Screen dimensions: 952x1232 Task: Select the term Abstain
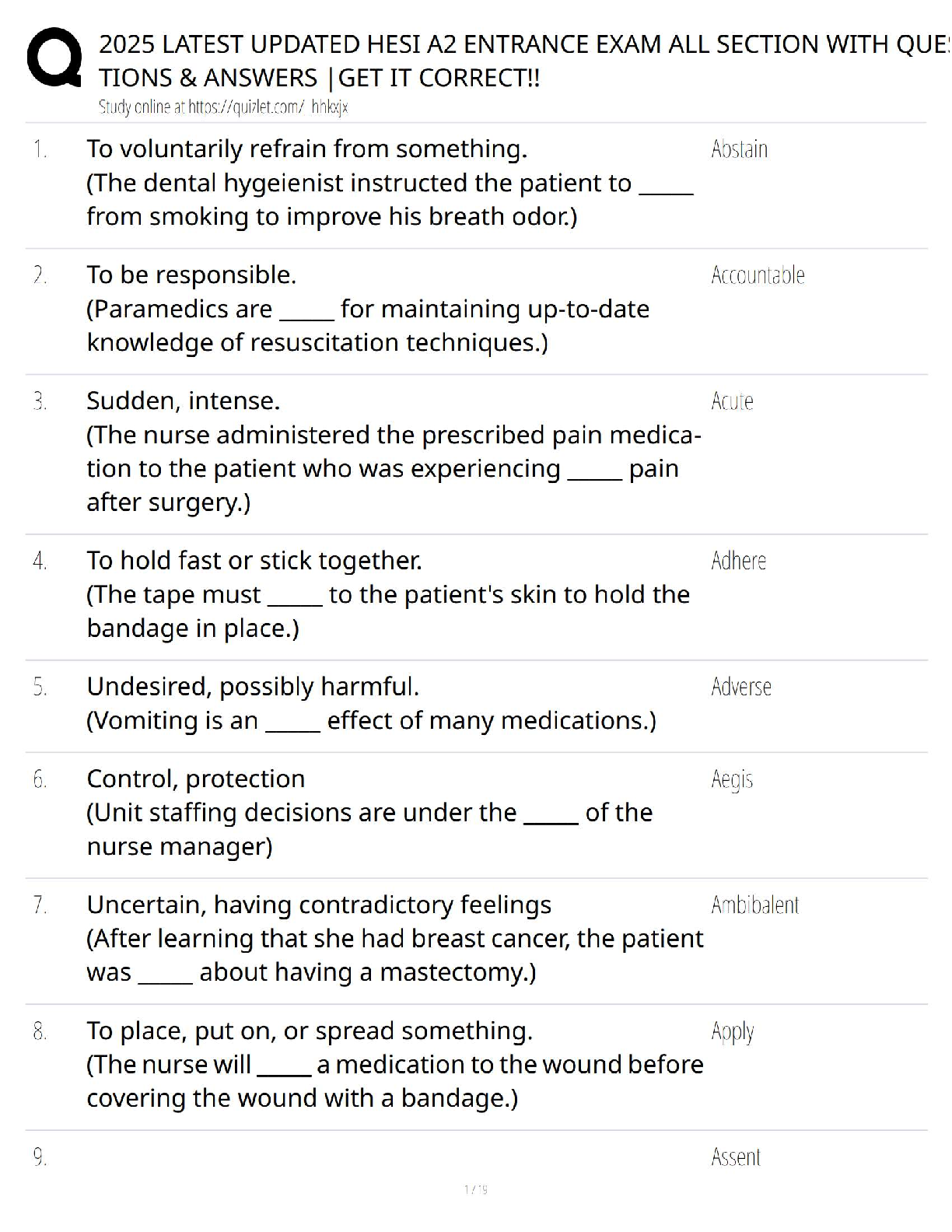pyautogui.click(x=739, y=149)
